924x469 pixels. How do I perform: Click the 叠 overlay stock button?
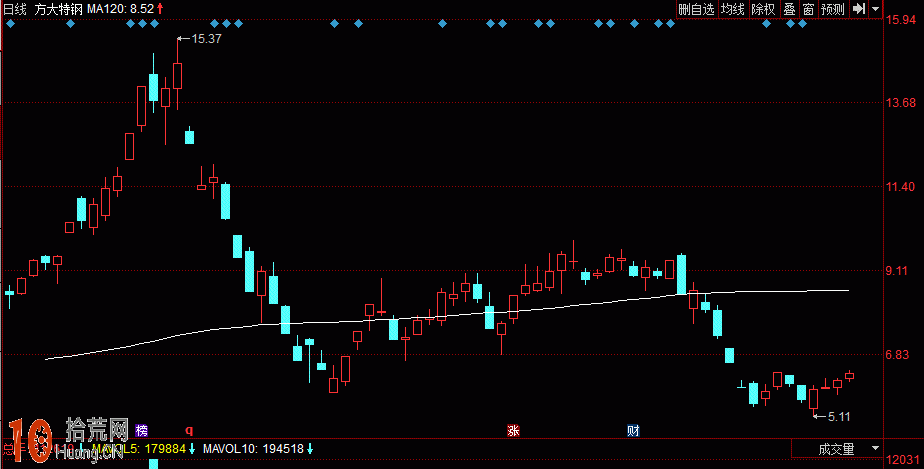[x=790, y=9]
